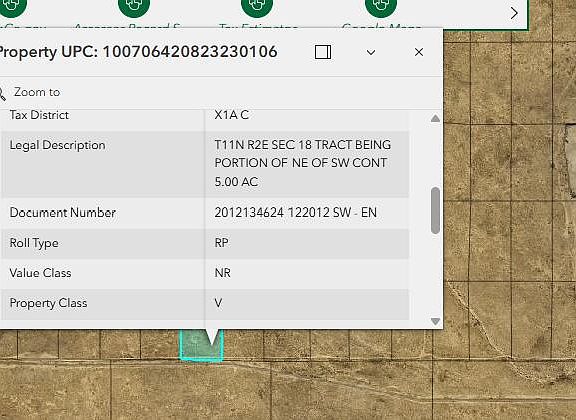Select the Roll Type row
Screen dimensions: 576x420
205,243
